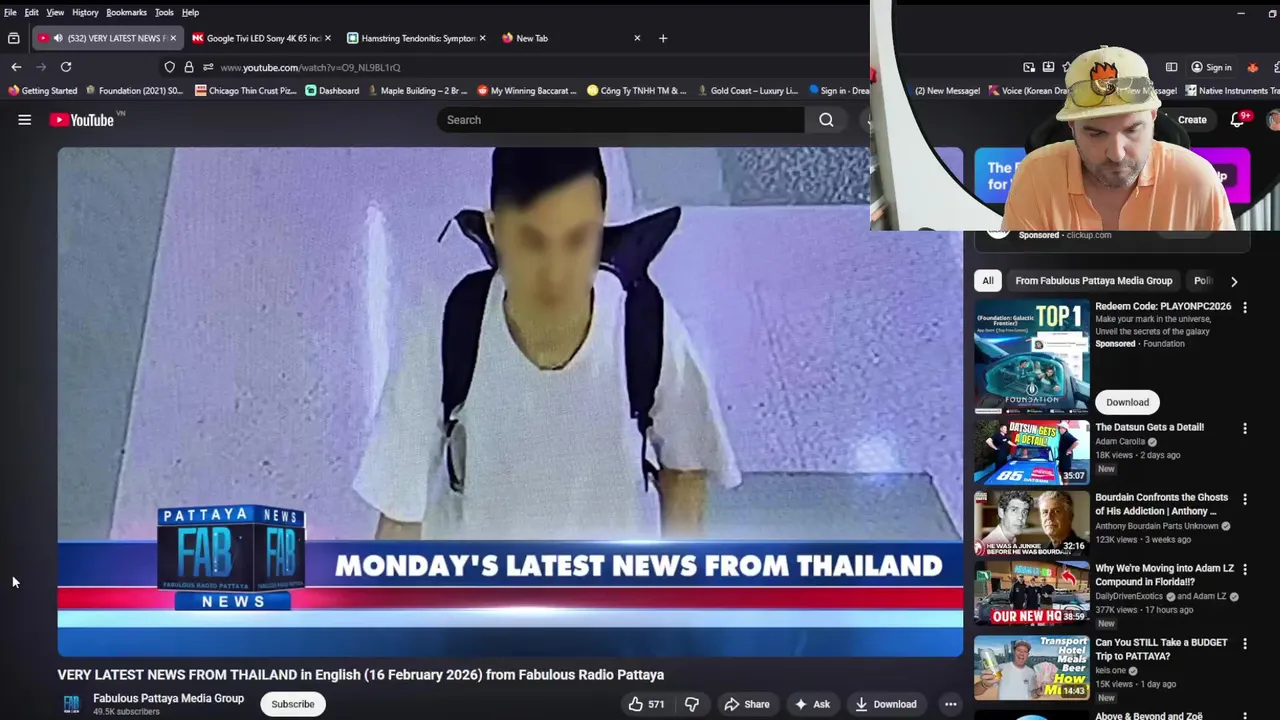The image size is (1280, 720).
Task: Like the video with thumbs up
Action: 645,704
